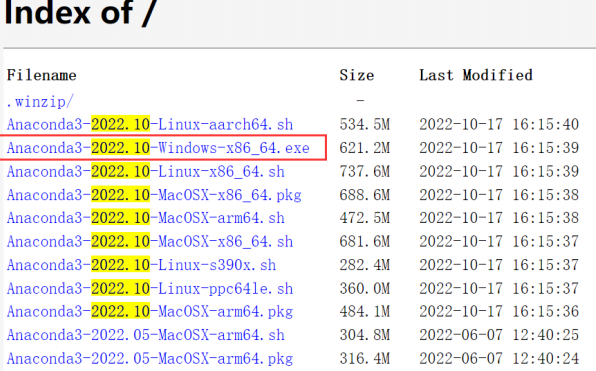Image resolution: width=596 pixels, height=371 pixels.
Task: Select the 688.6M size value
Action: (x=365, y=195)
